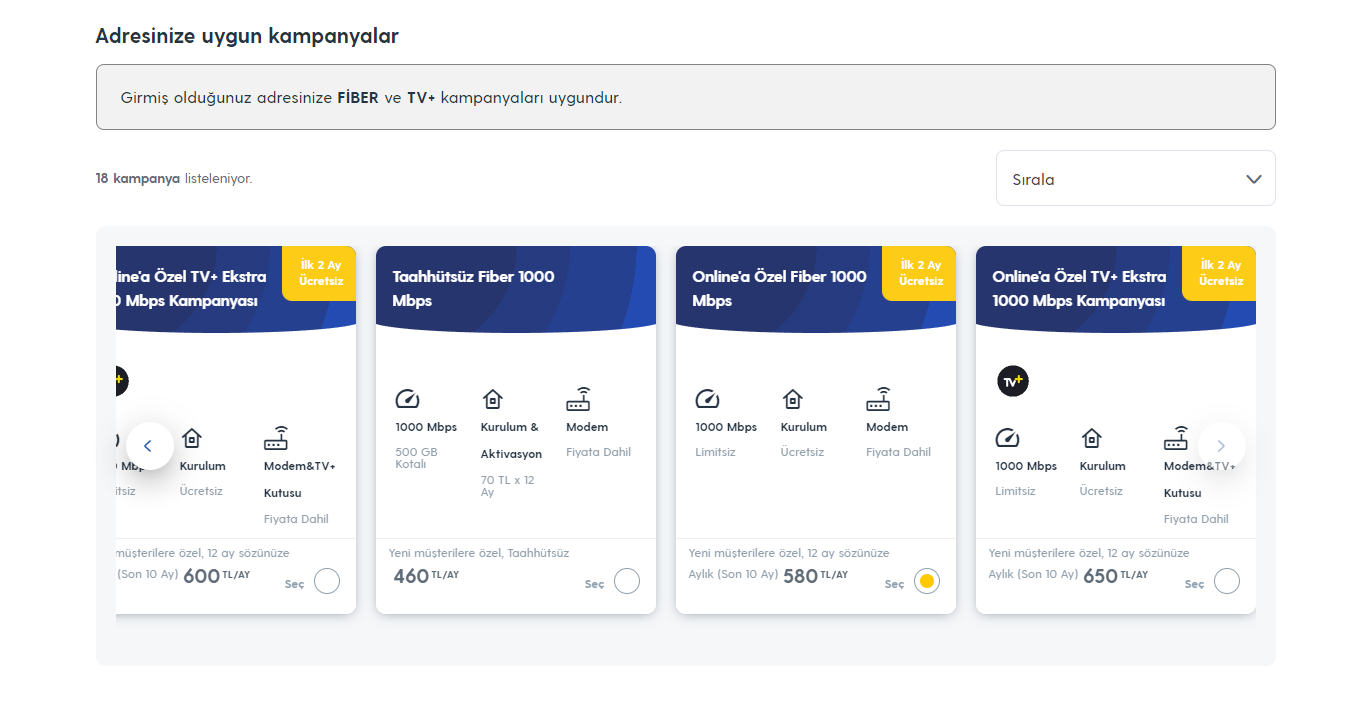Click speedometer icon in Taahhütsüz Fiber card
The image size is (1361, 708).
407,399
